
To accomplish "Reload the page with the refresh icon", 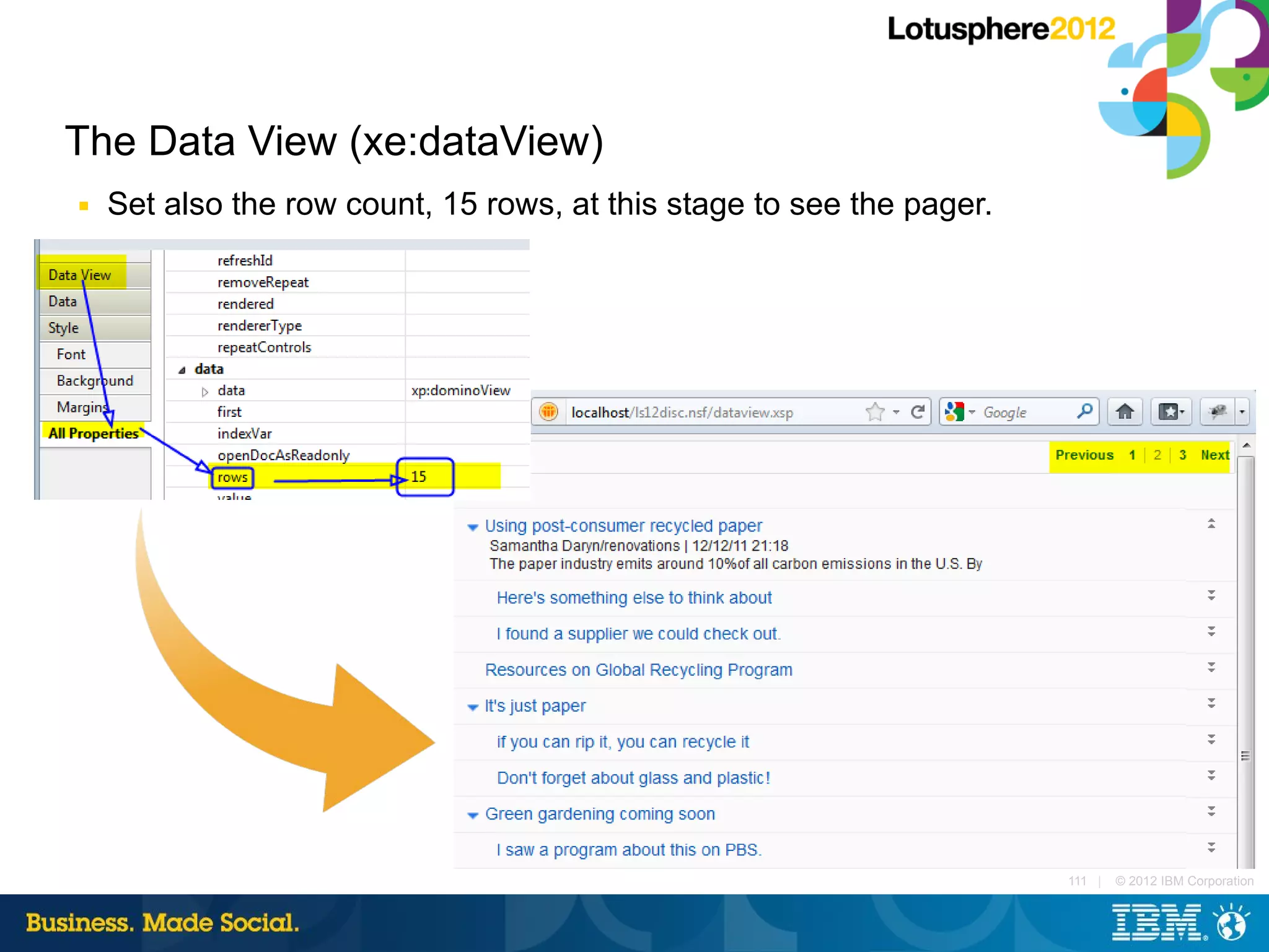I will point(918,412).
